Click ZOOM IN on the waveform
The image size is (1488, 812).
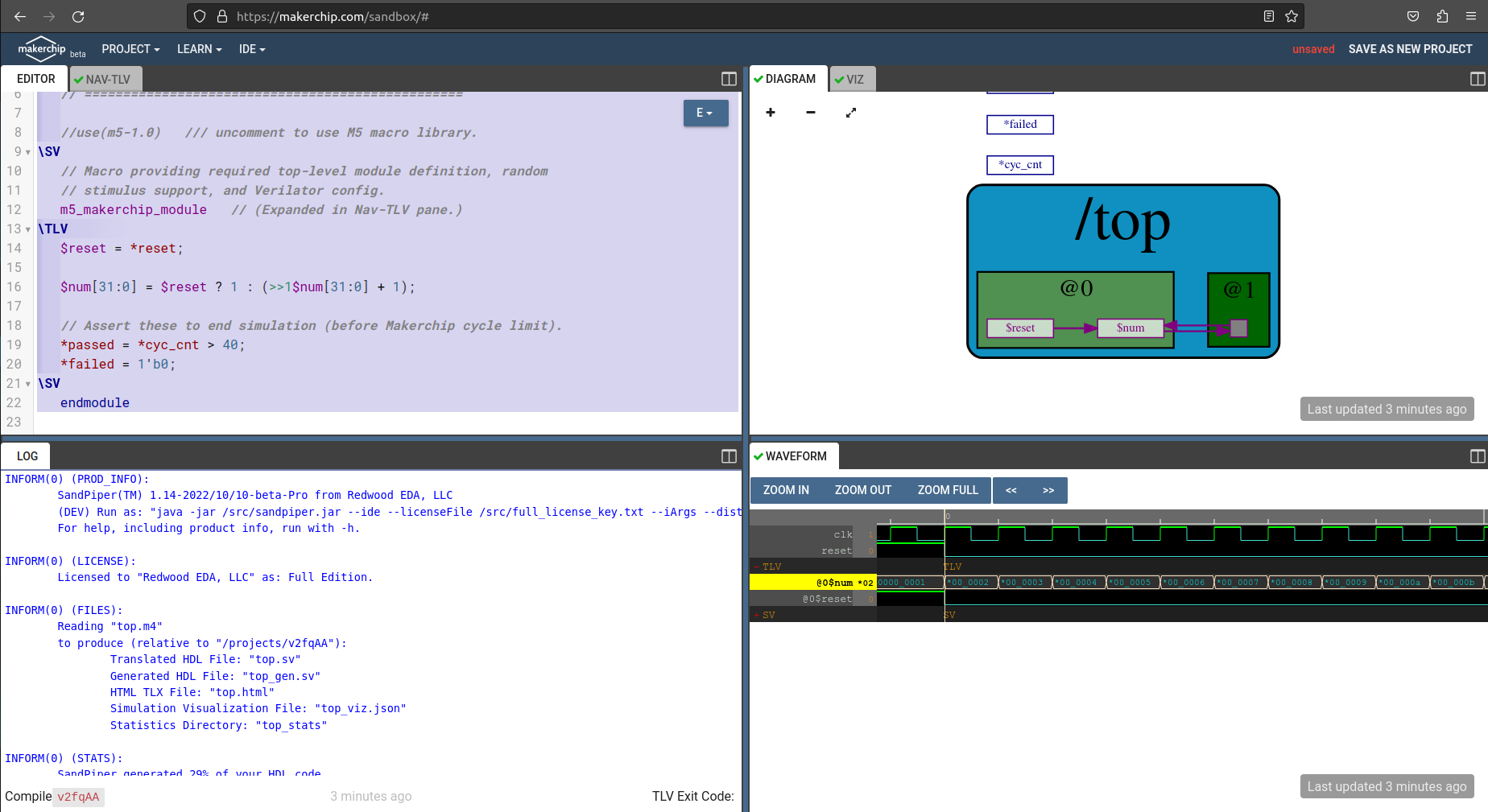[x=786, y=490]
